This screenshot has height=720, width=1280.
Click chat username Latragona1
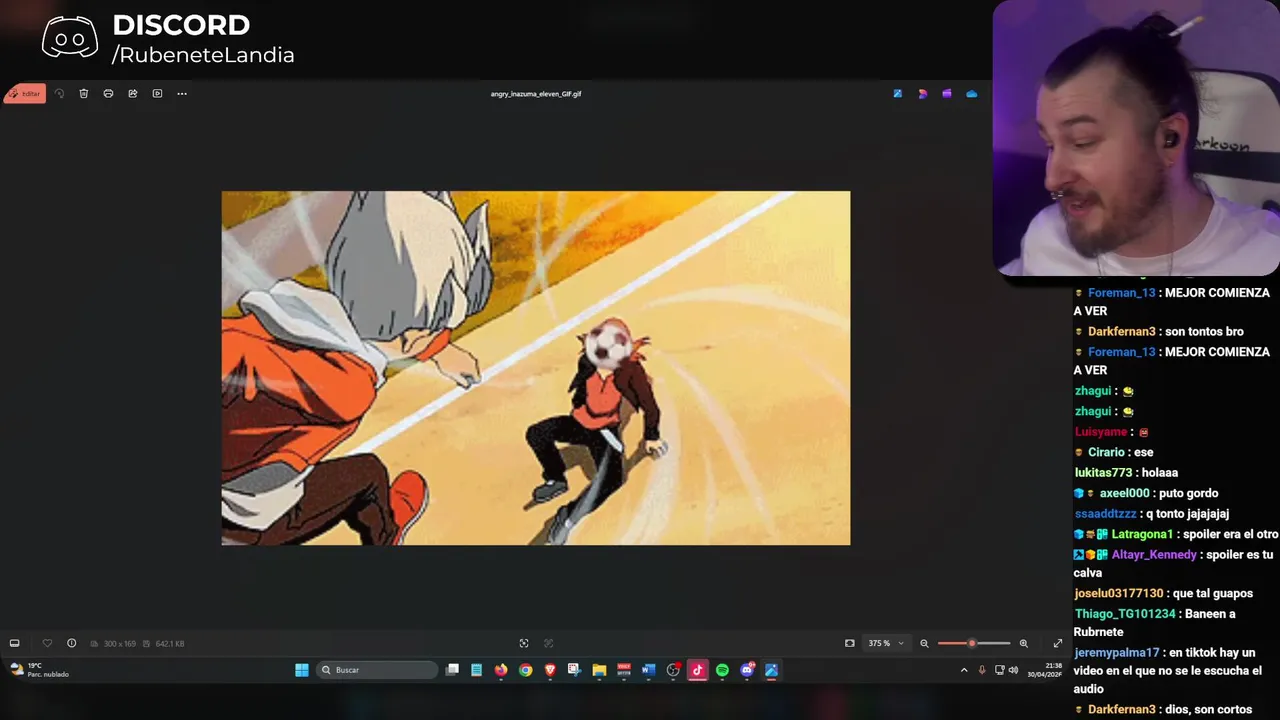(x=1142, y=535)
